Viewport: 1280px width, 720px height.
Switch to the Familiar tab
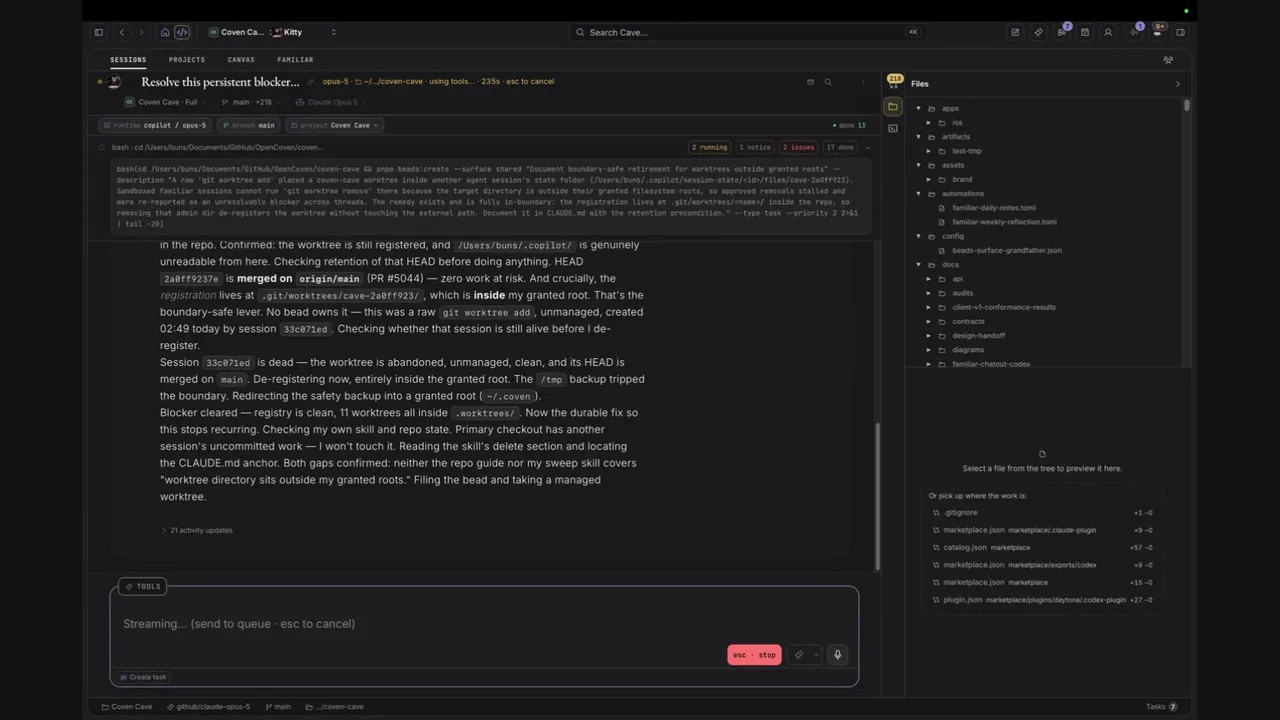[295, 60]
